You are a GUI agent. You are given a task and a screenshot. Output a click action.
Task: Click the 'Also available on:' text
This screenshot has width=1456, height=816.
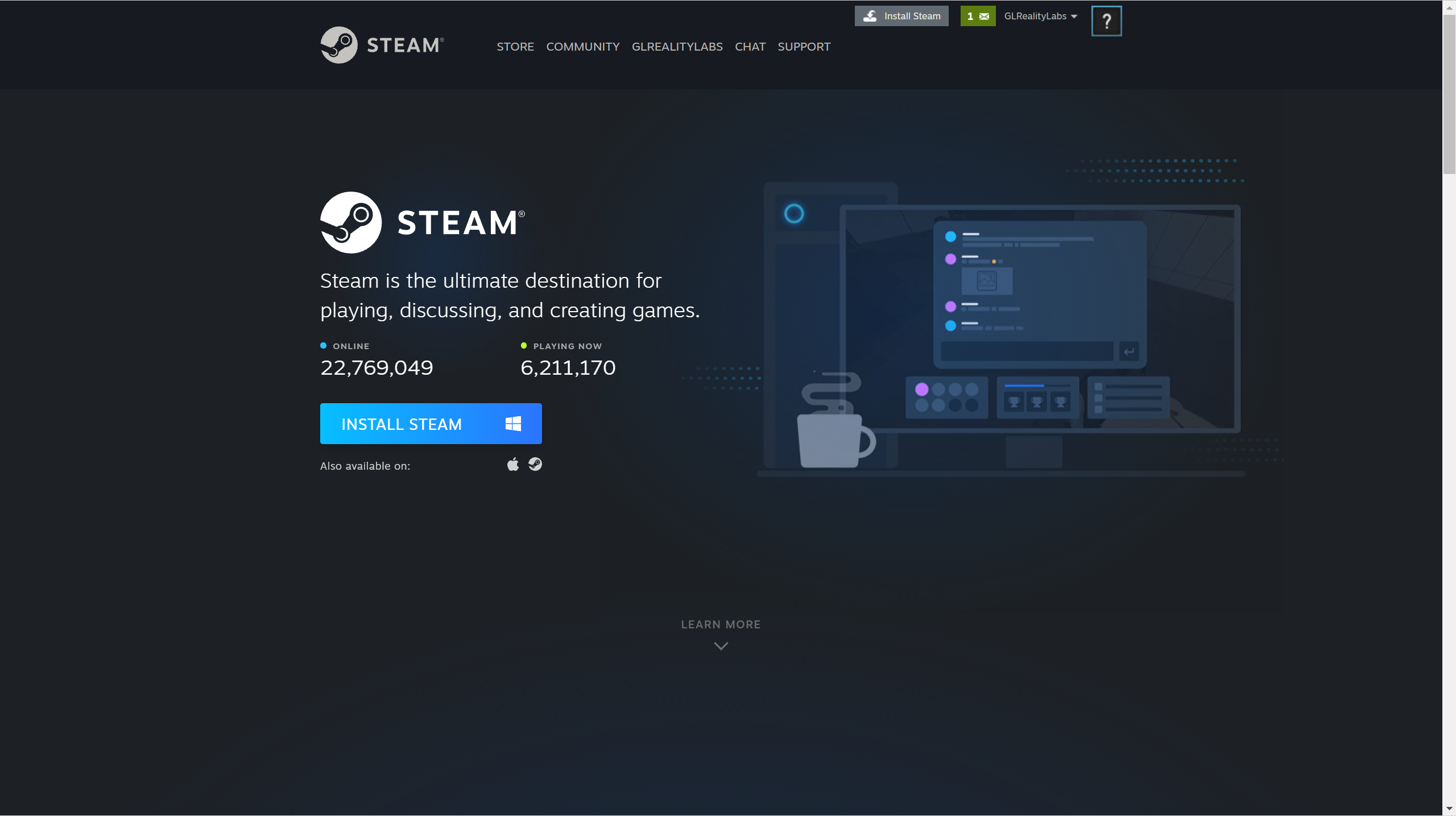(365, 466)
